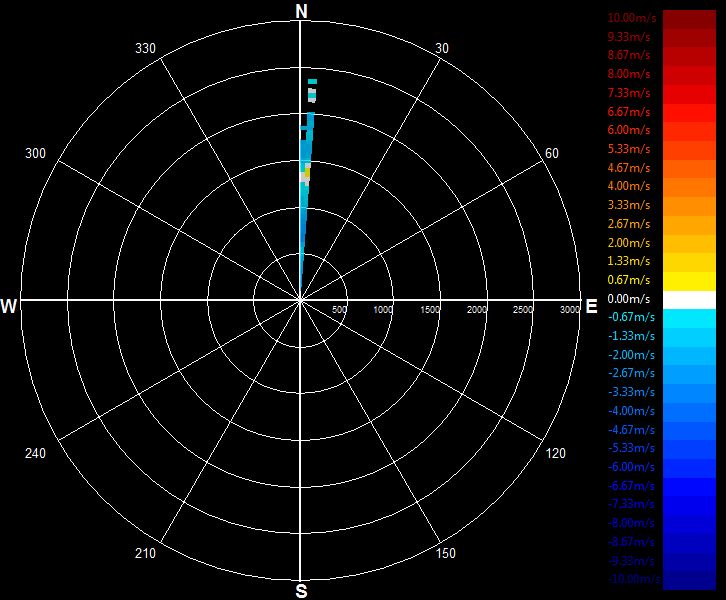Screen dimensions: 726x600
Task: Click the -0.67m/s legend label
Action: click(632, 317)
